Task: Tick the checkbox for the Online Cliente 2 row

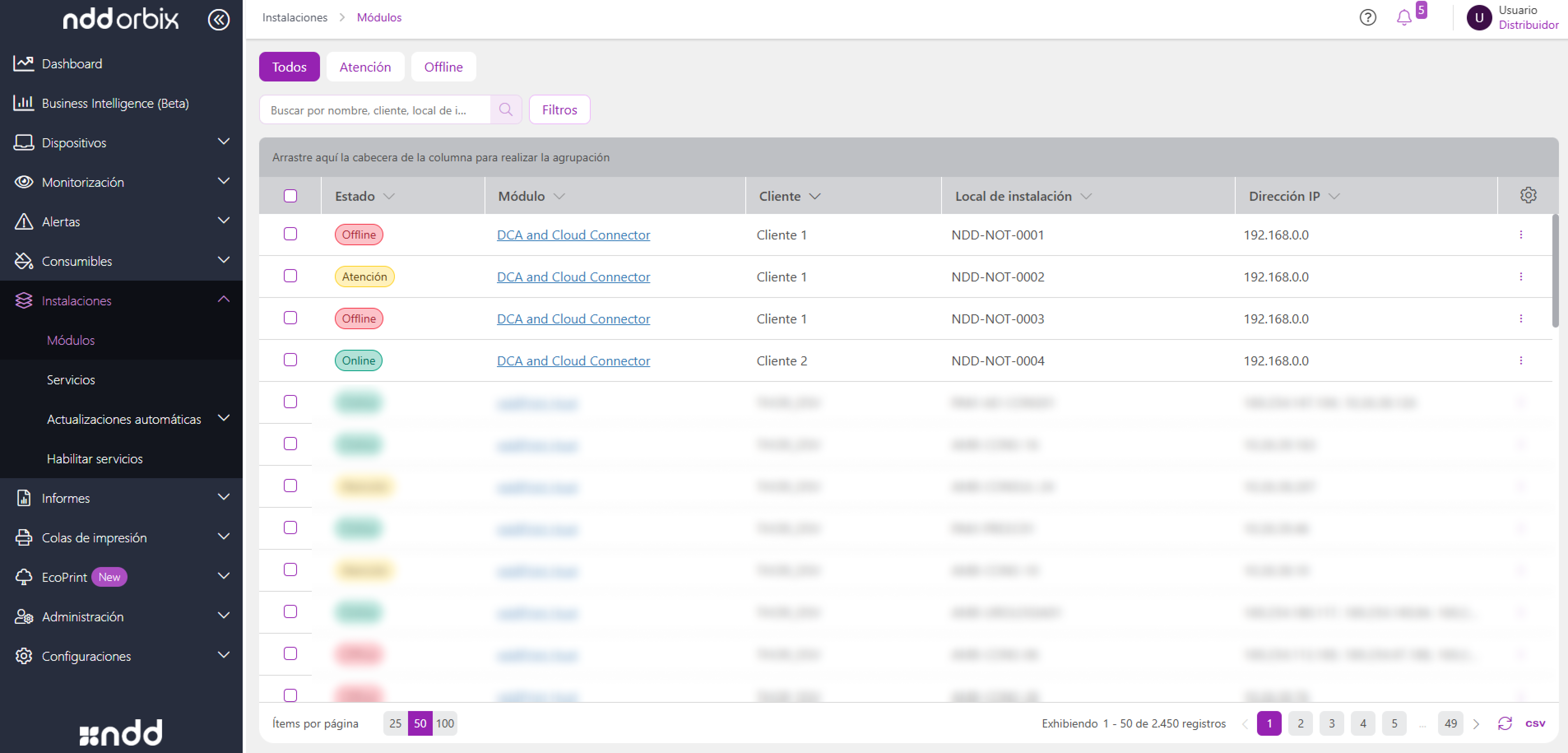Action: [290, 360]
